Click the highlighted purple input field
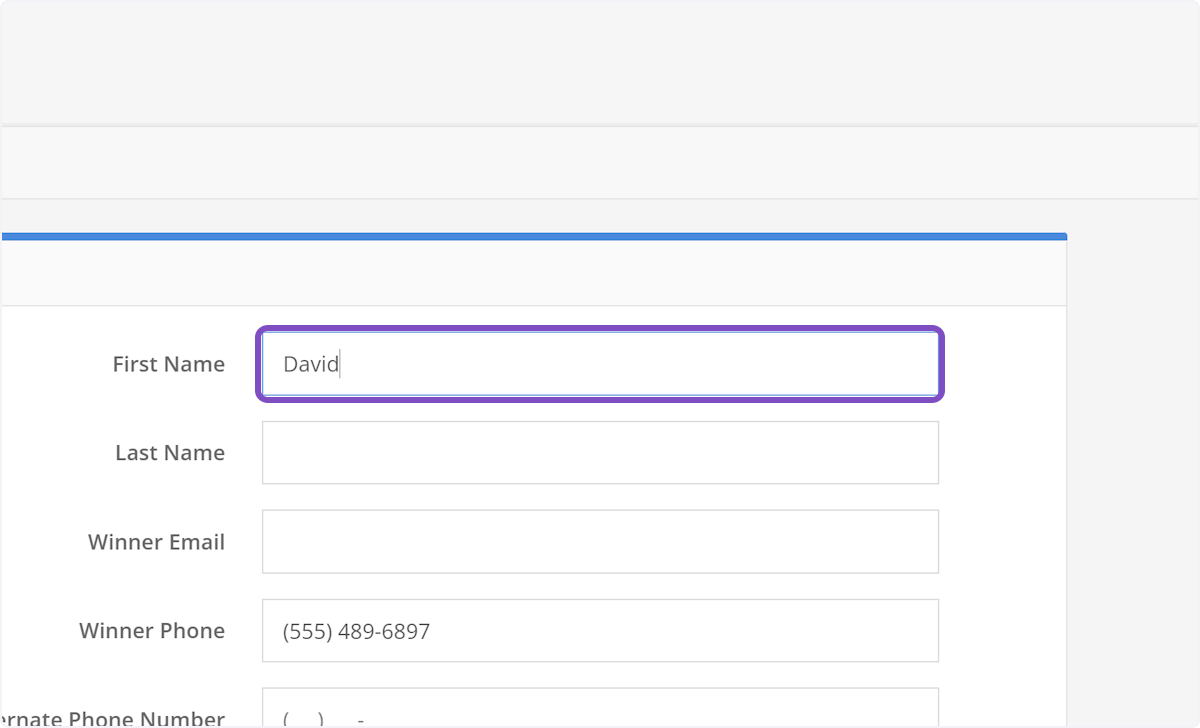 point(600,364)
